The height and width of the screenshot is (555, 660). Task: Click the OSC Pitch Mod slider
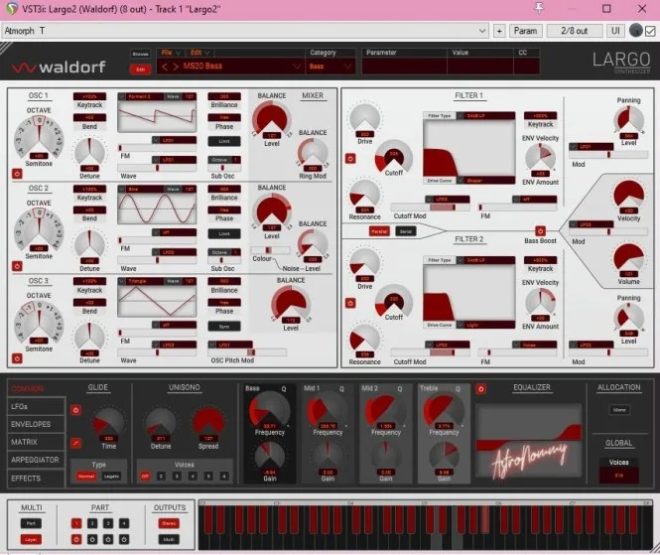248,352
